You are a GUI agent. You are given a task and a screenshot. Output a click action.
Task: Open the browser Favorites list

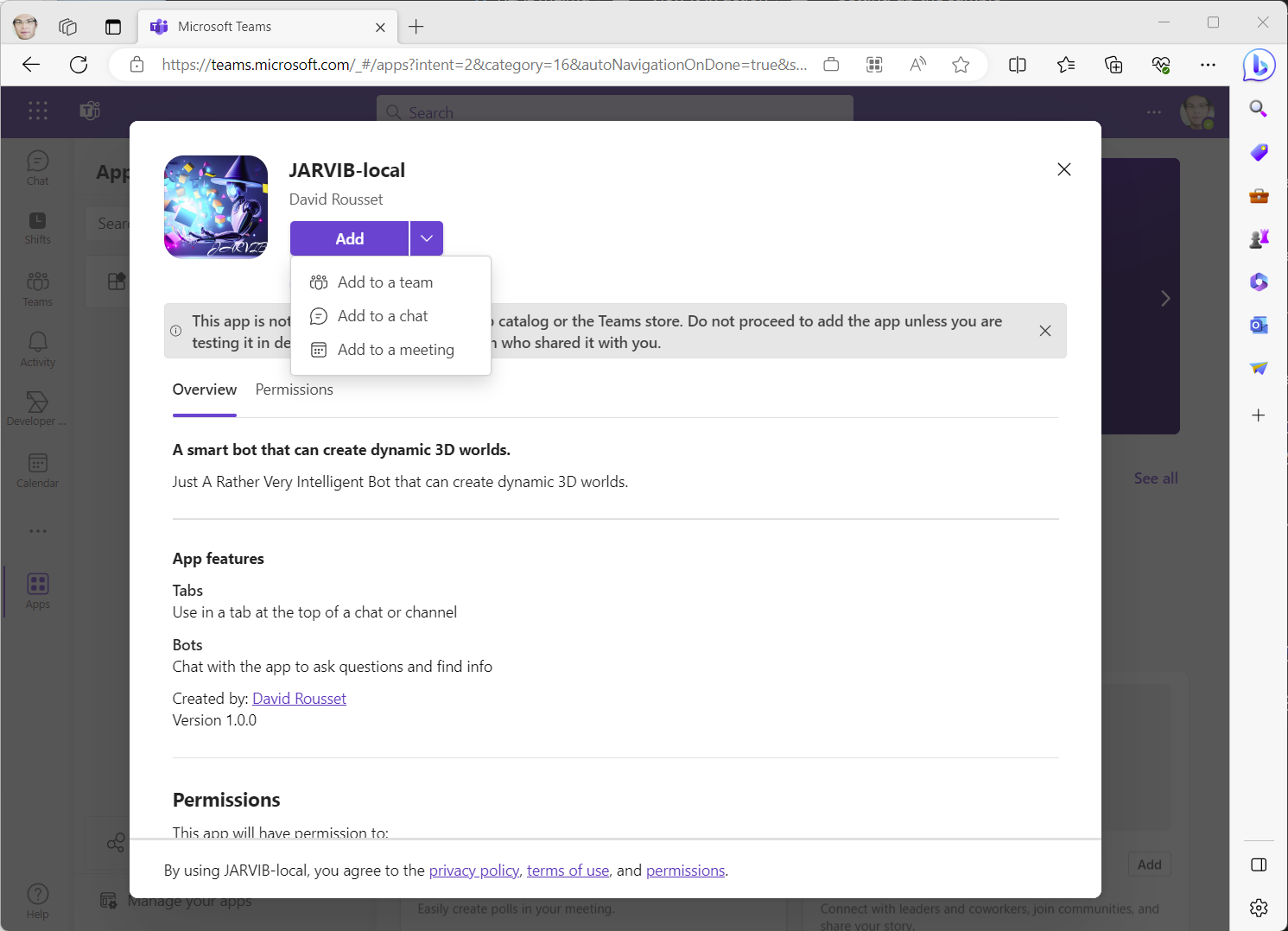pyautogui.click(x=1066, y=65)
